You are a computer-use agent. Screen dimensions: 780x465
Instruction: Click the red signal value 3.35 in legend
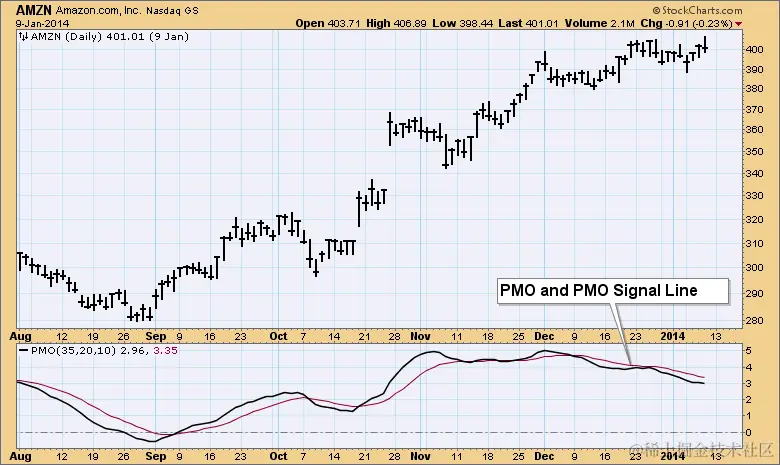[166, 351]
